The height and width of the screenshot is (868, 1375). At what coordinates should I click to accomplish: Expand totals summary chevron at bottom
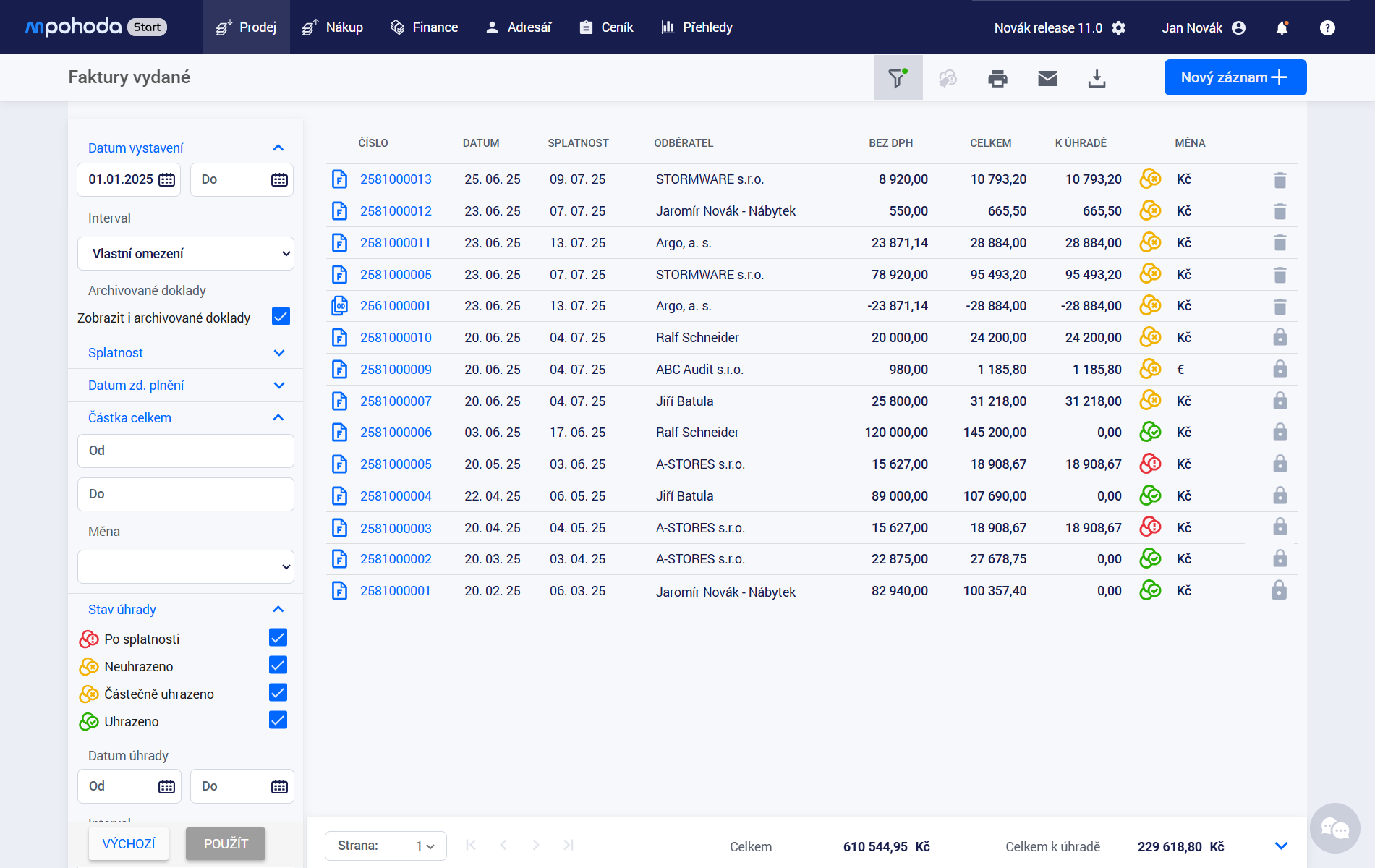1281,846
